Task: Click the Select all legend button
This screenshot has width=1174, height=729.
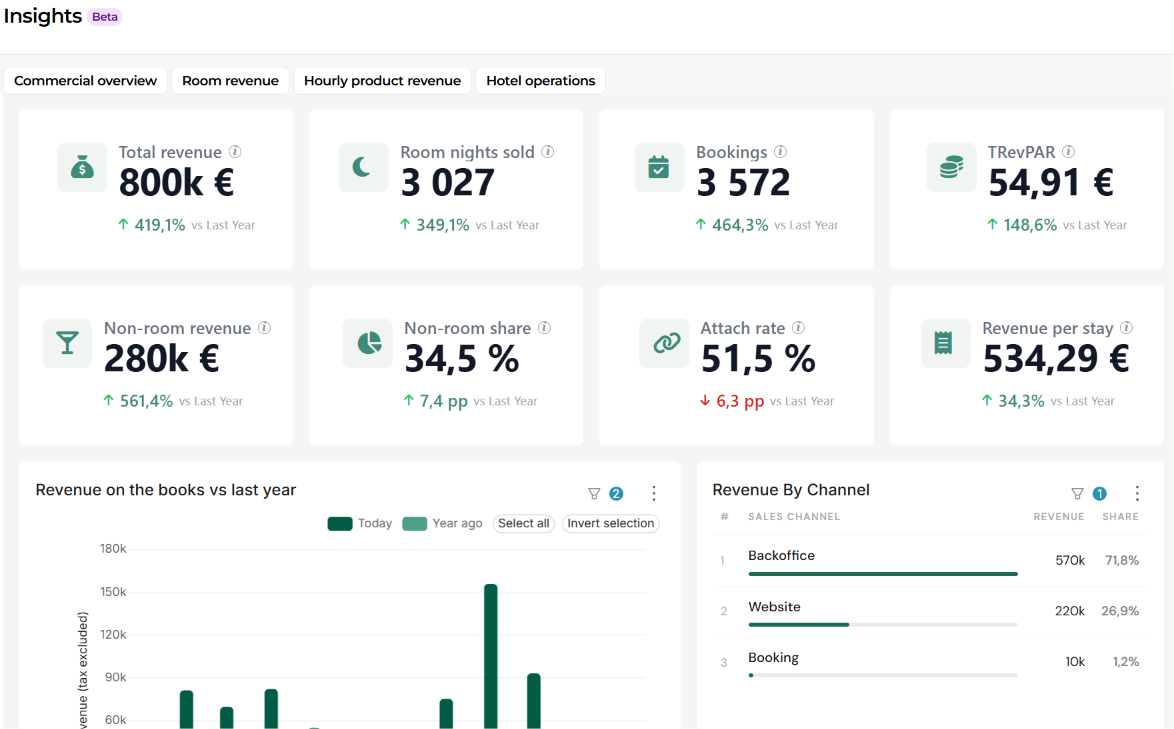Action: point(523,523)
